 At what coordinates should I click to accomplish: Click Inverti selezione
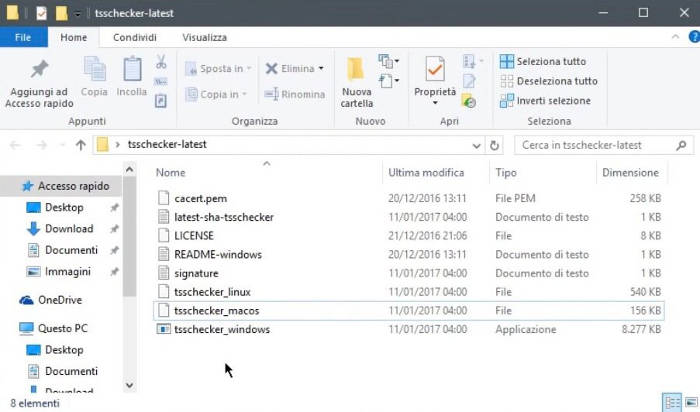545,100
